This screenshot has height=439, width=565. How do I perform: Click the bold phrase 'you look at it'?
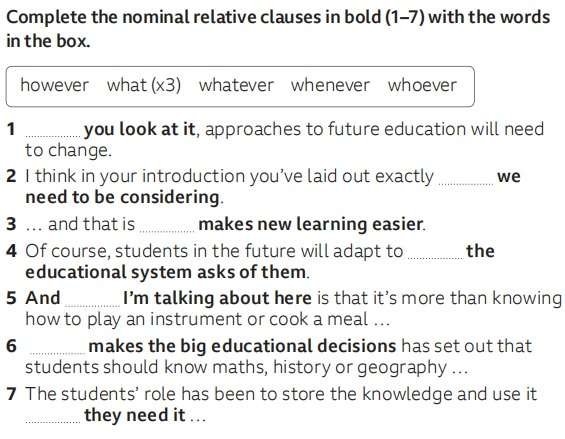point(140,129)
